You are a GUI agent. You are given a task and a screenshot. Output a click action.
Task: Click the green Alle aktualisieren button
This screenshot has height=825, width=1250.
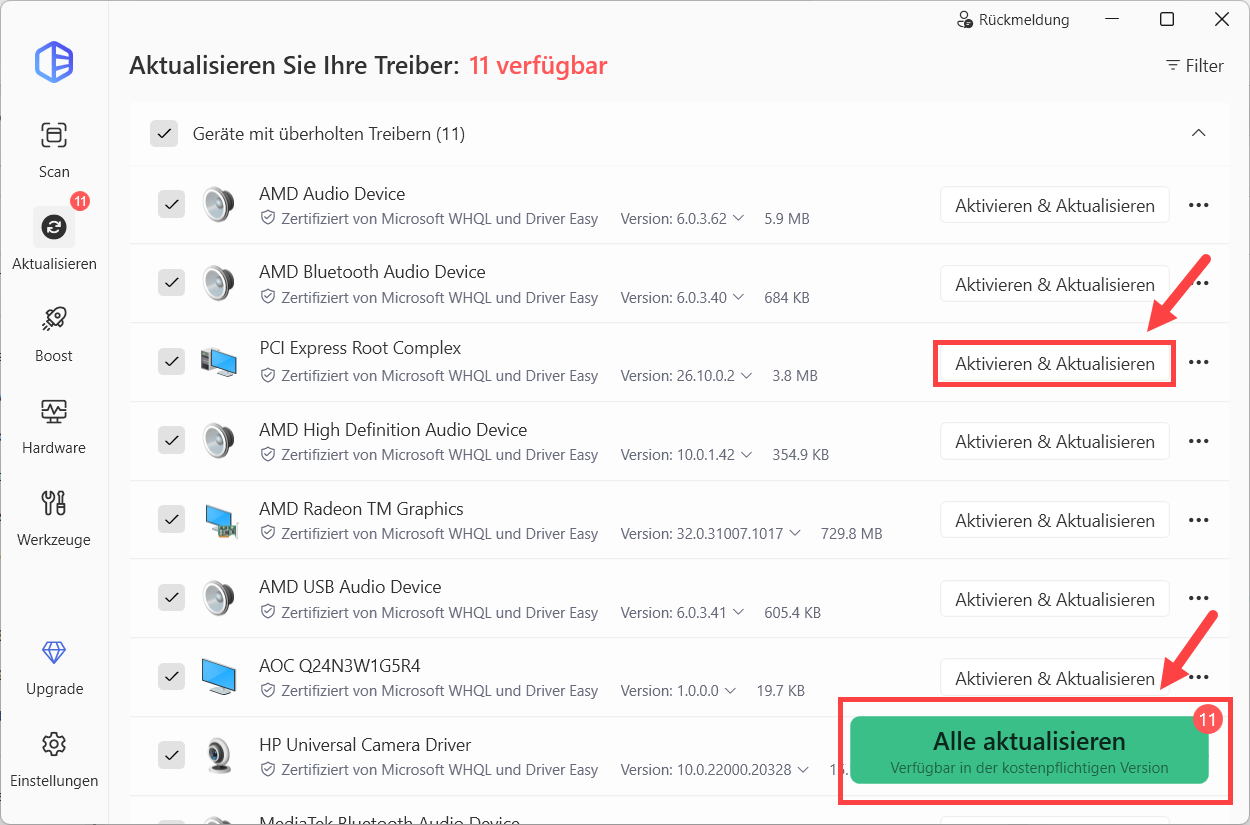1029,750
